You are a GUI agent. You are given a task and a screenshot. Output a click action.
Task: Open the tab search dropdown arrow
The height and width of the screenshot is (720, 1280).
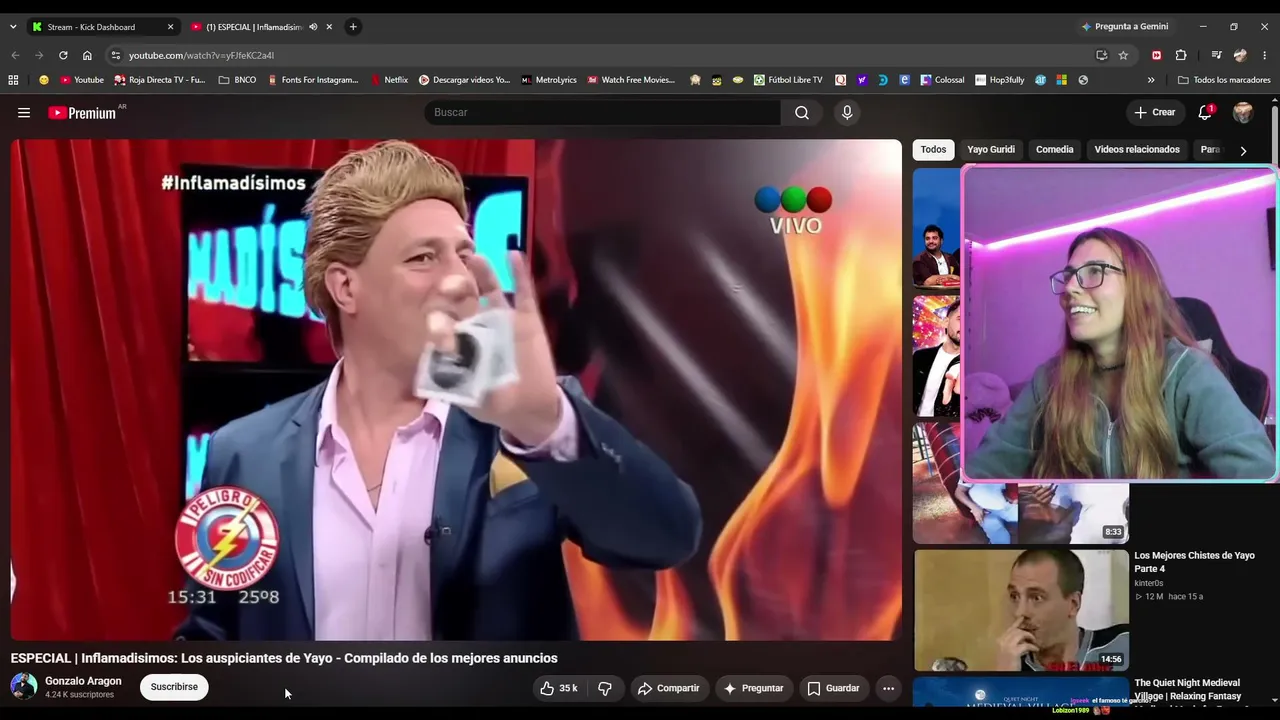coord(13,27)
